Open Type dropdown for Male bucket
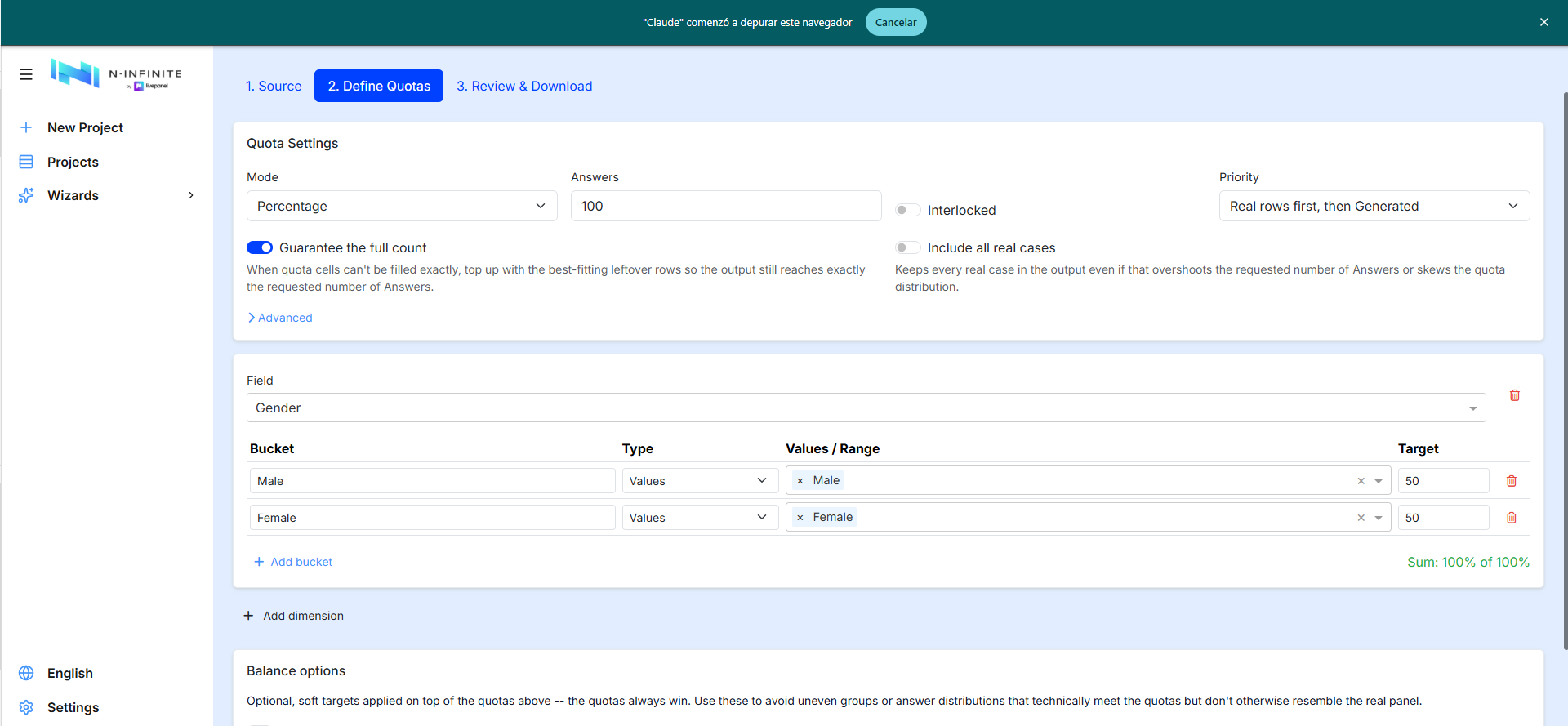This screenshot has height=726, width=1568. point(700,481)
